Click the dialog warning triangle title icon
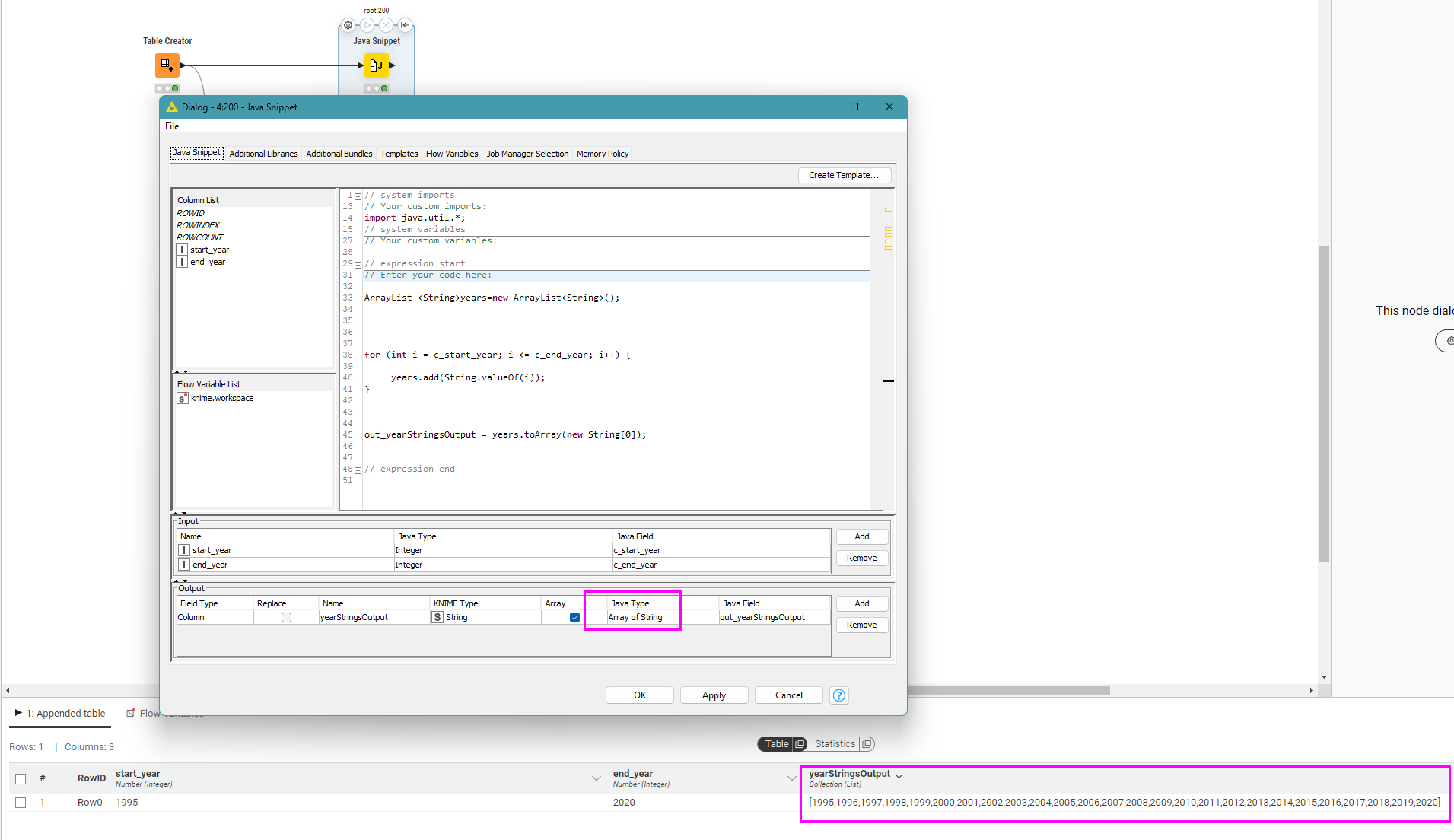The image size is (1454, 840). click(x=172, y=107)
